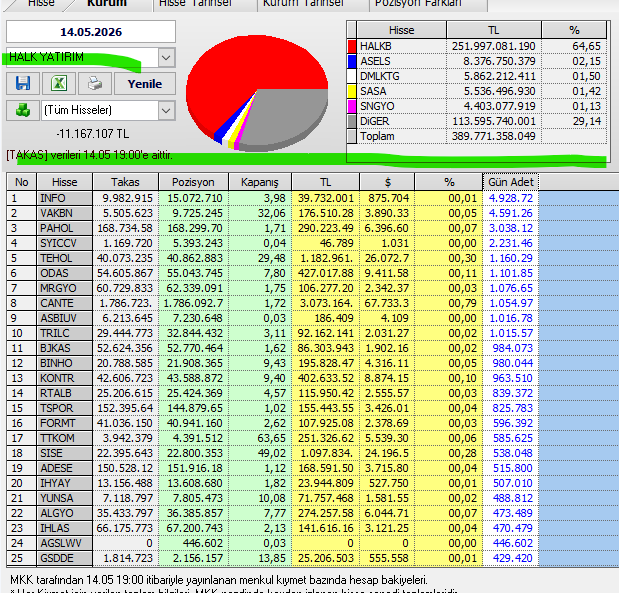Switch to the Kurum tab

[x=107, y=3]
